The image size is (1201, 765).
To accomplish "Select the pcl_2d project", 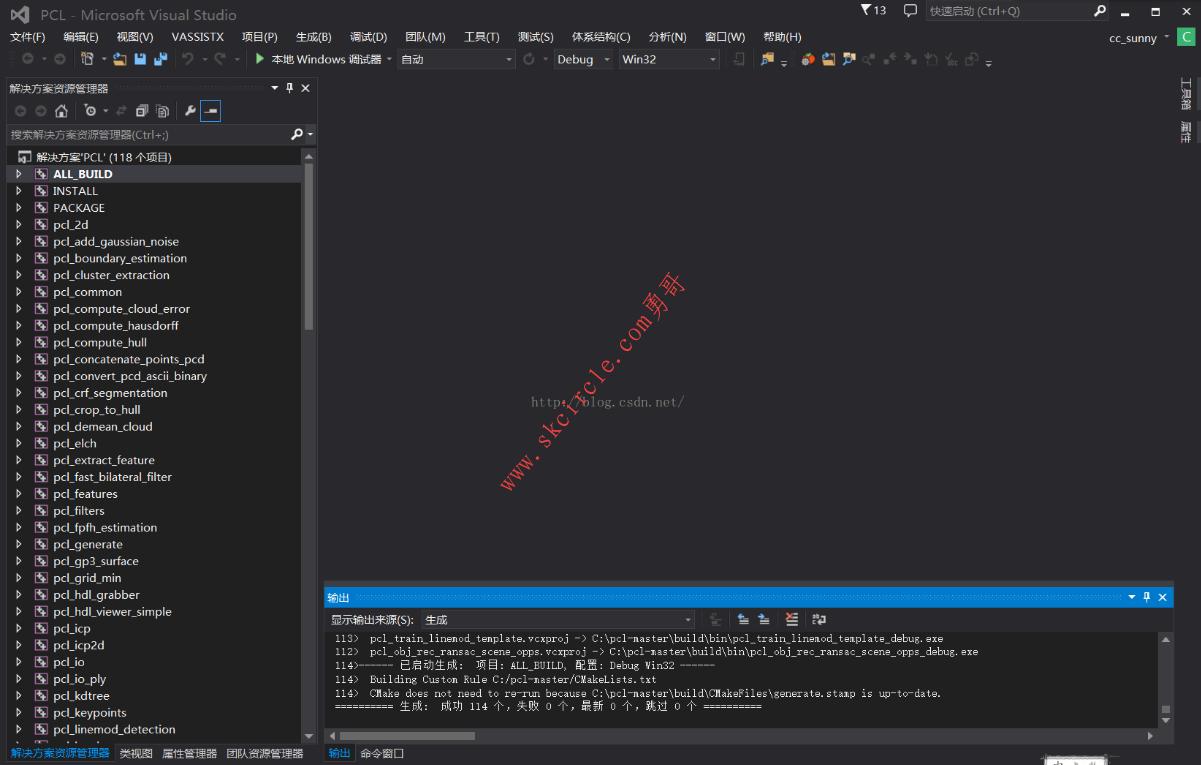I will tap(71, 225).
